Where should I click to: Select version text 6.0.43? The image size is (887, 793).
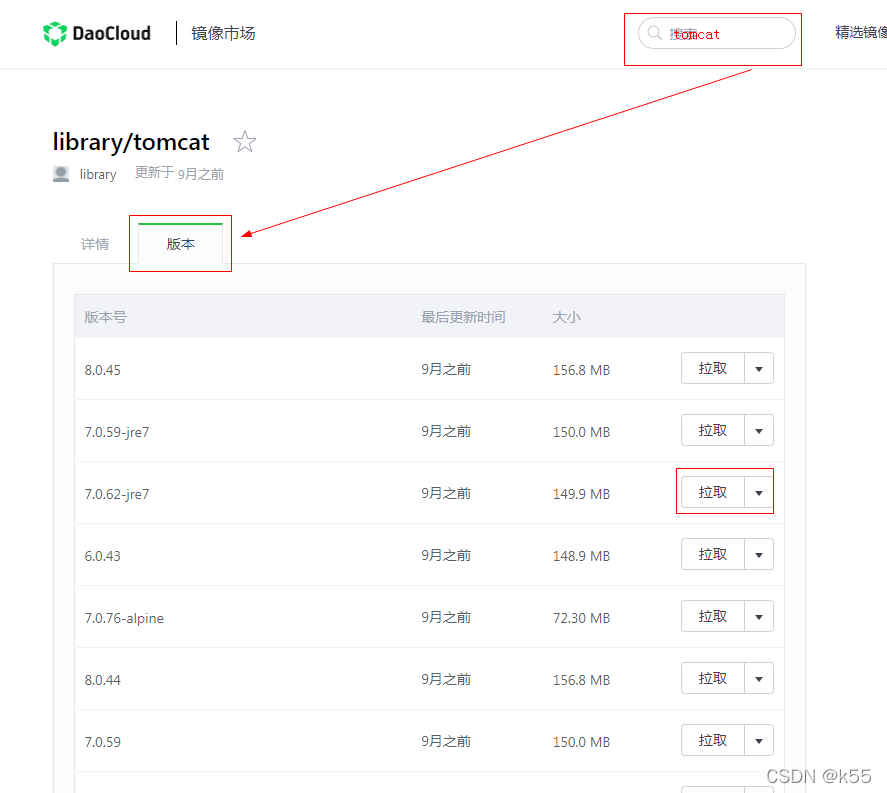(102, 556)
